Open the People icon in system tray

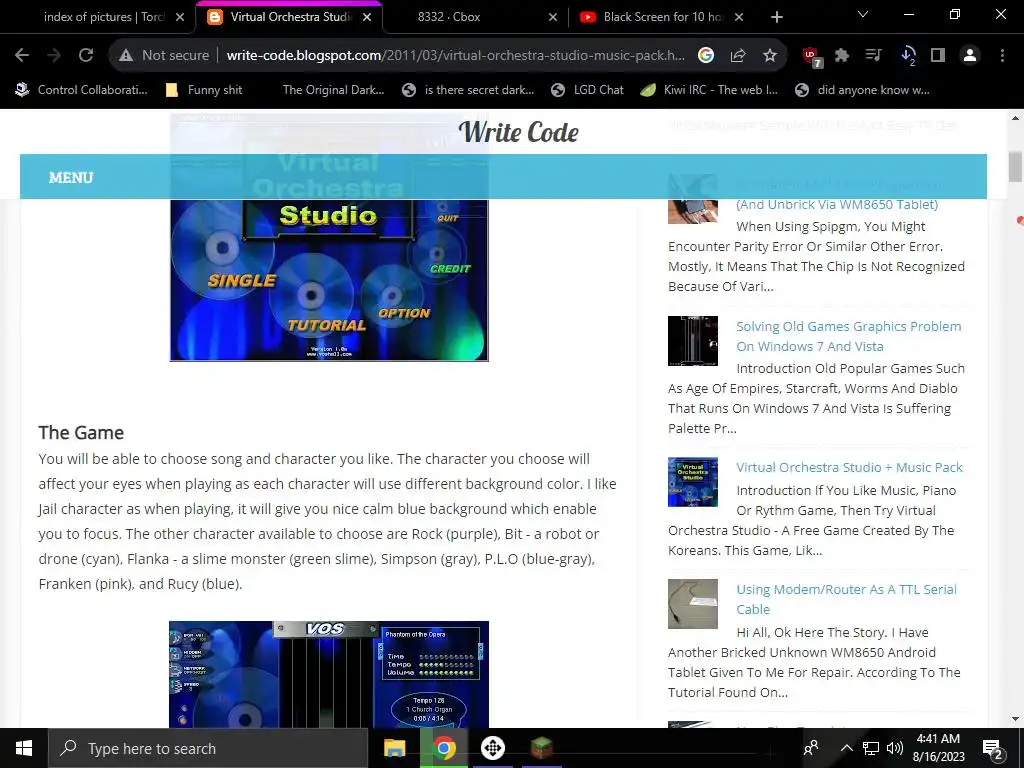[x=811, y=748]
